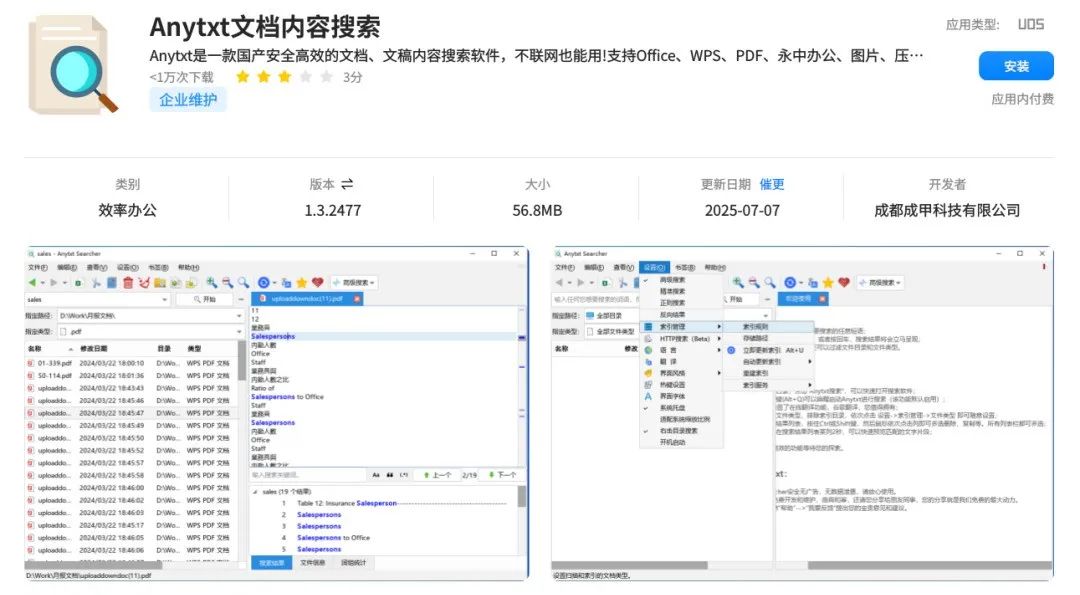The image size is (1080, 595).
Task: Click 下一个 next match button
Action: coord(502,475)
